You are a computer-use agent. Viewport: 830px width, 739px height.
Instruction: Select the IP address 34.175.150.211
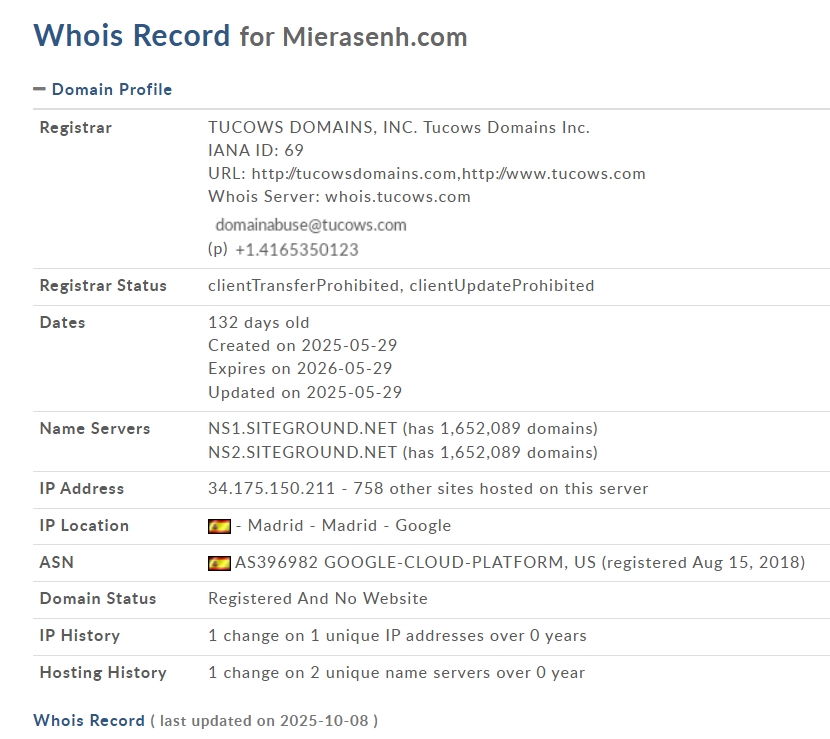pos(270,489)
